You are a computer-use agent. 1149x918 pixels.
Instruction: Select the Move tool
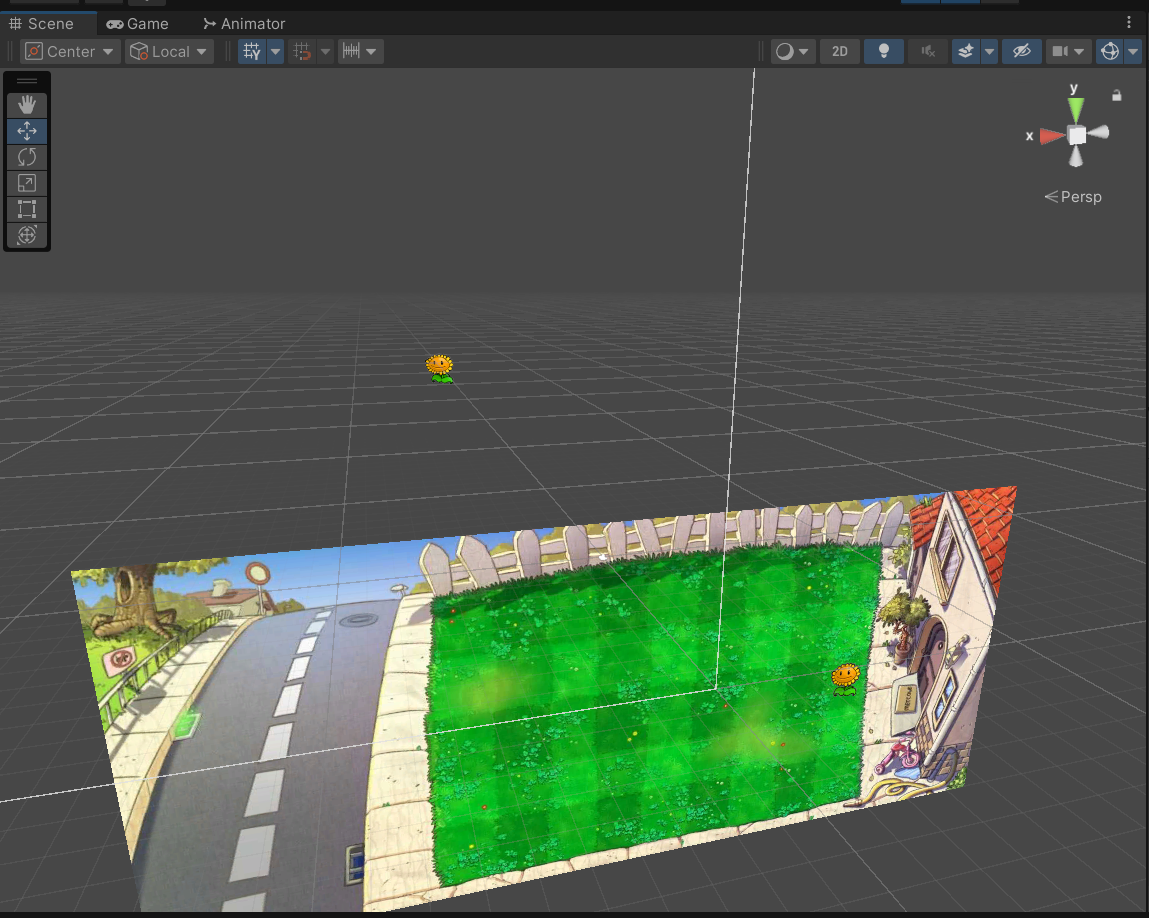point(27,131)
